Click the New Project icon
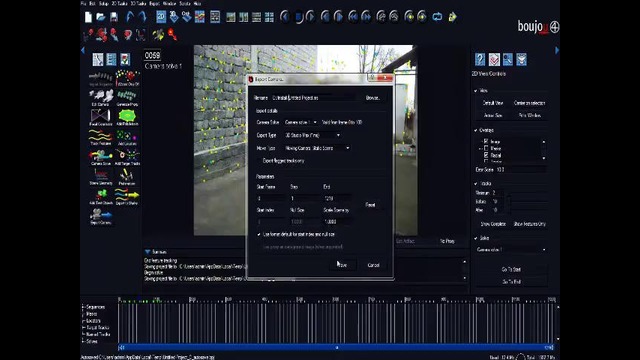The height and width of the screenshot is (360, 640). (88, 17)
